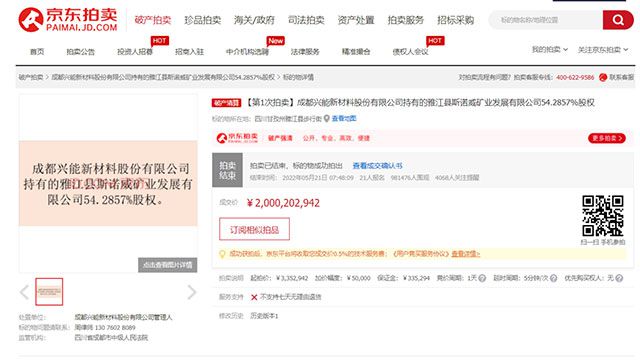Open 拍卖入驻 in the sub-navigation

pos(189,51)
